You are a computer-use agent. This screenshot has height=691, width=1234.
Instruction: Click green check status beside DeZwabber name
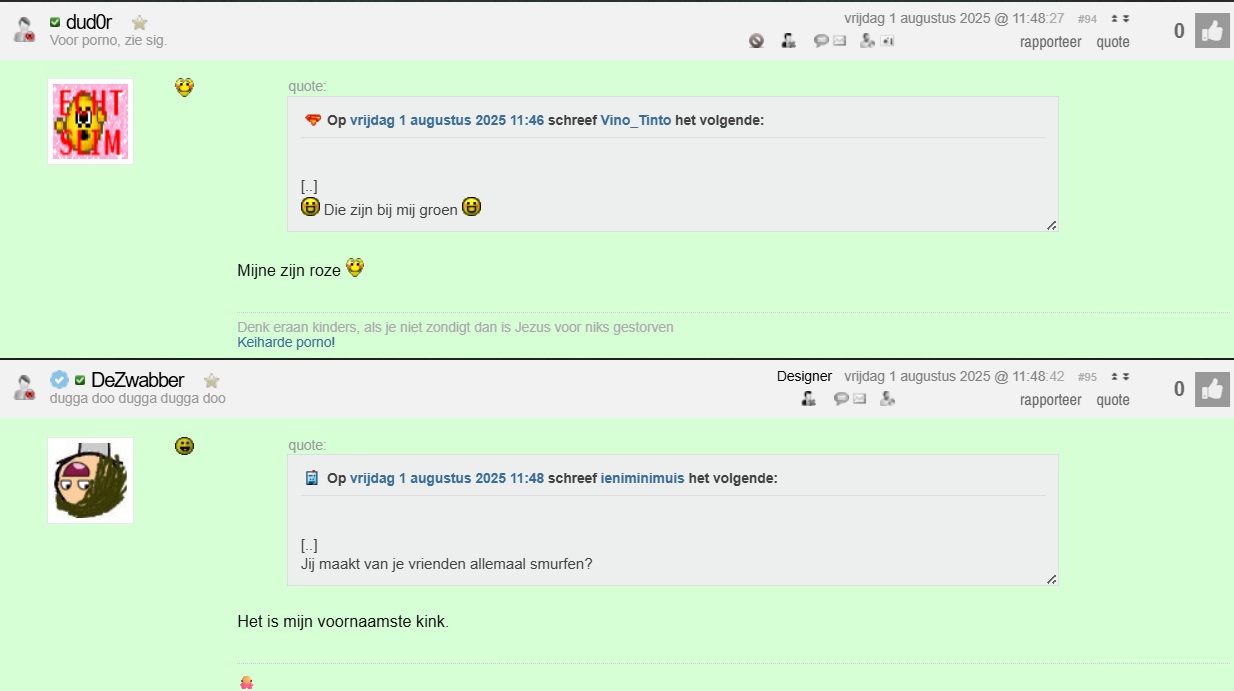(80, 380)
